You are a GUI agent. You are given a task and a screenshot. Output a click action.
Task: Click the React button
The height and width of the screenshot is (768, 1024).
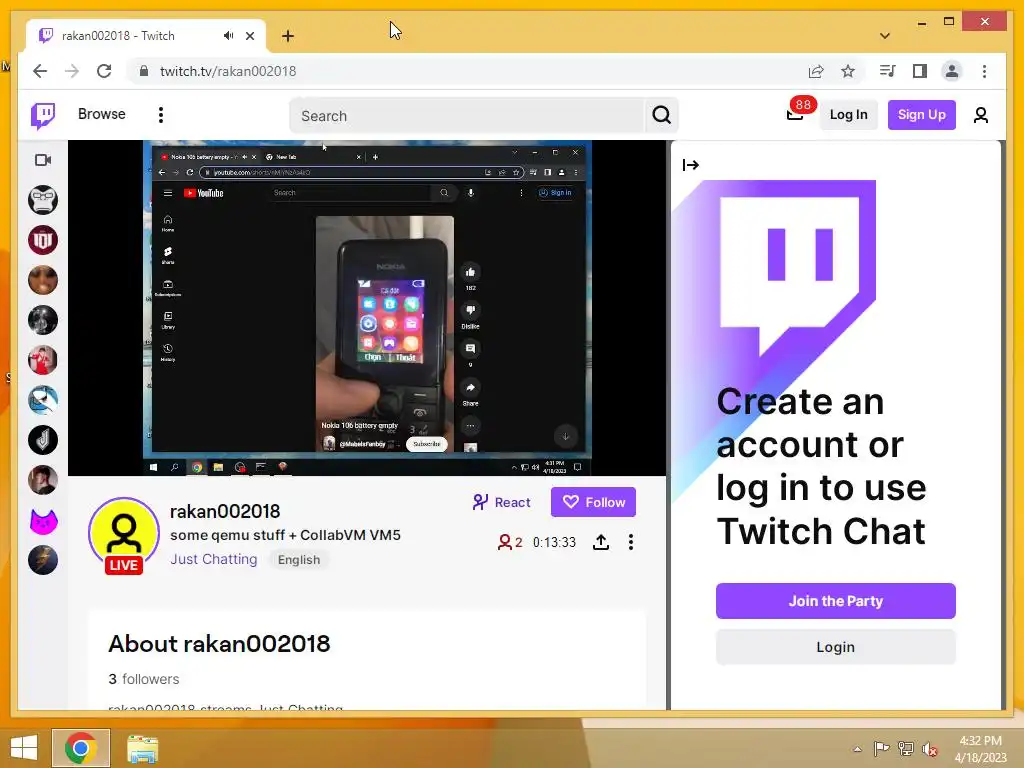coord(502,502)
